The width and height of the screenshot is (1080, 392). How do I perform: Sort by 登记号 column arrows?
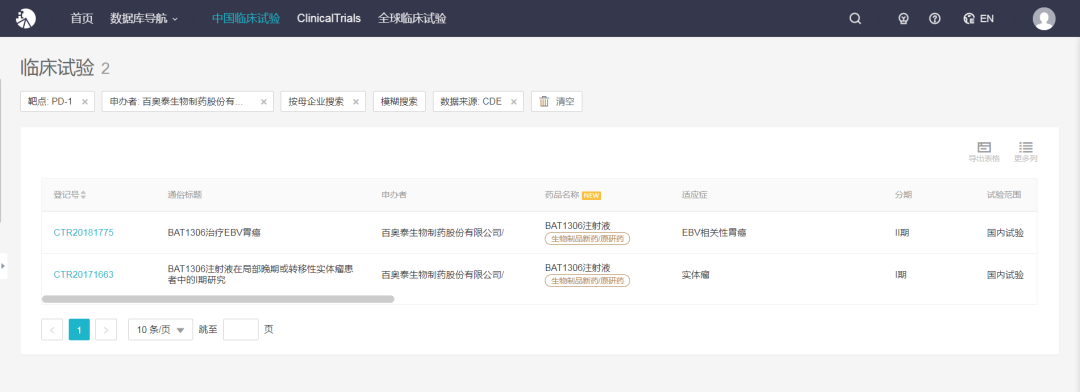83,195
